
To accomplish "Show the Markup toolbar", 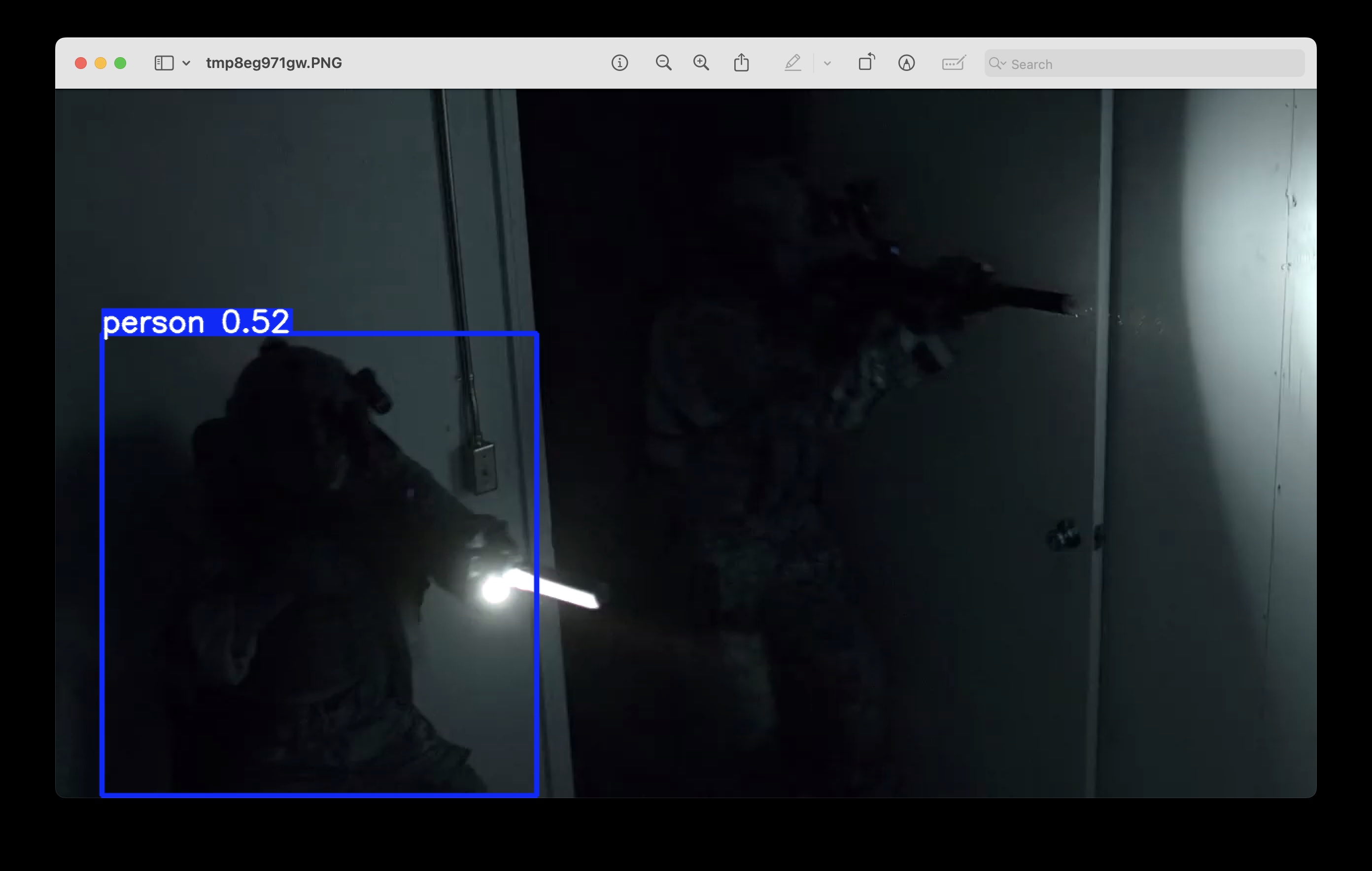I will [x=906, y=63].
